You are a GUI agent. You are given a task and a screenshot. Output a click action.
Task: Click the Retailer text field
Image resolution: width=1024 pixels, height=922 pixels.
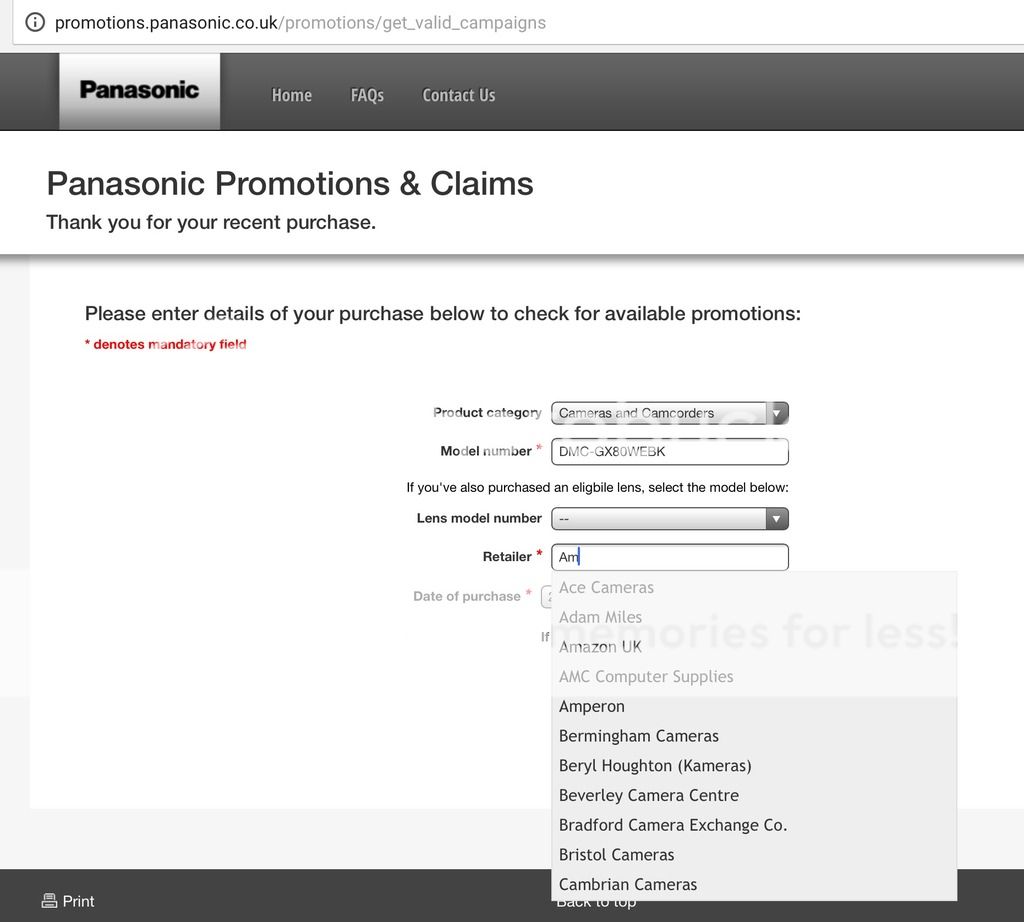tap(669, 557)
